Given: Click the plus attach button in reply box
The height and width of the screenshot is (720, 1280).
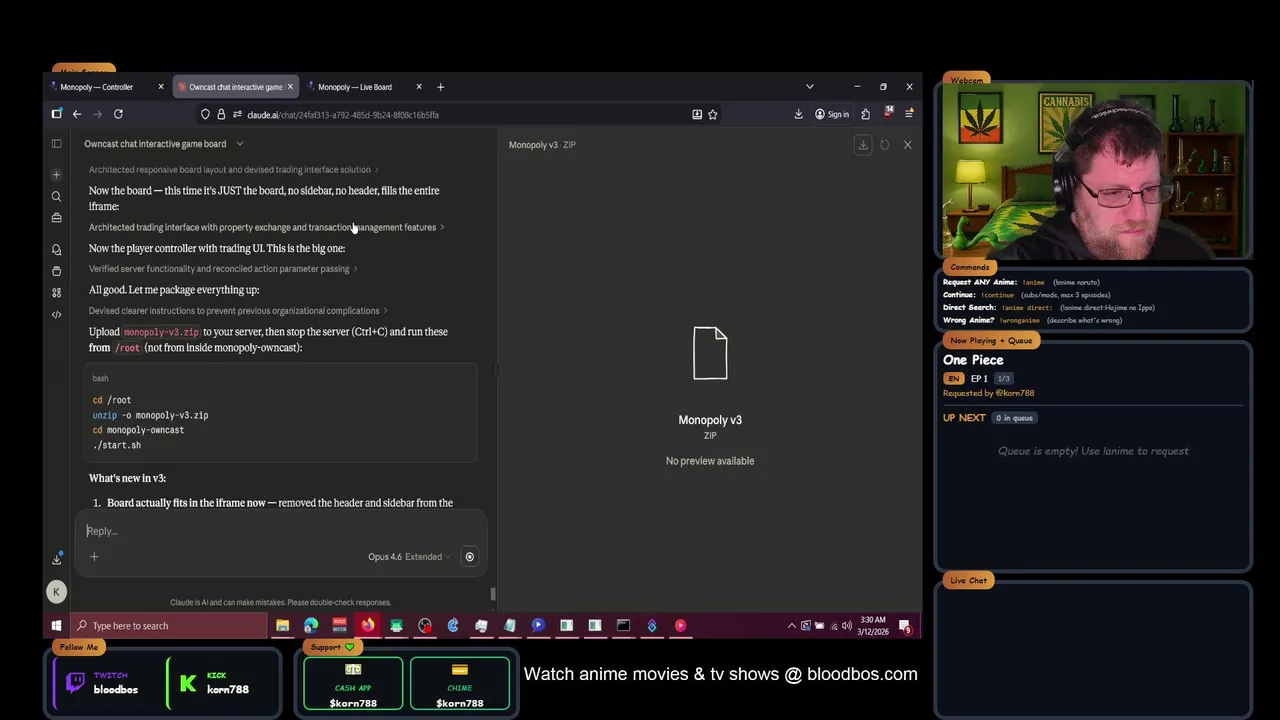Looking at the screenshot, I should click(x=94, y=557).
